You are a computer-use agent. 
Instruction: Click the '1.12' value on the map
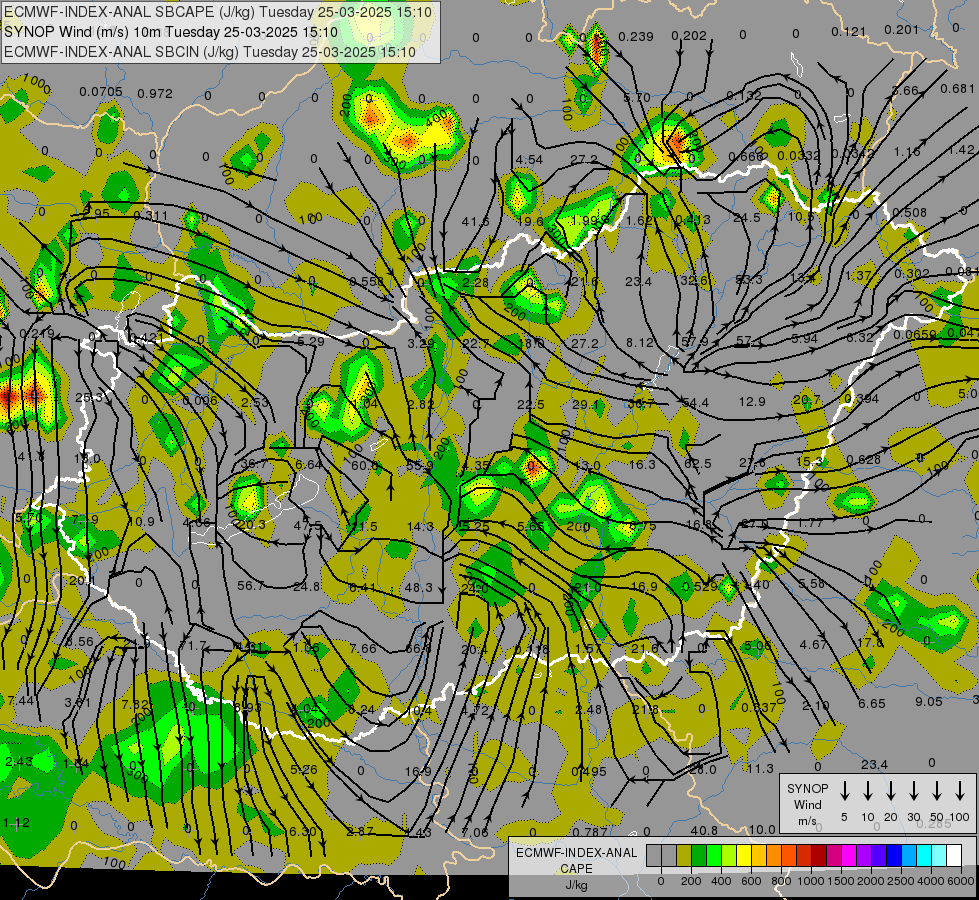click(16, 823)
